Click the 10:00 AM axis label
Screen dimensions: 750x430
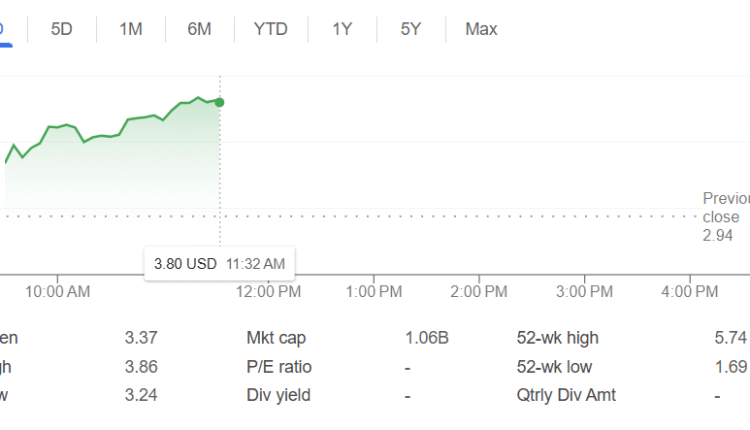57,291
